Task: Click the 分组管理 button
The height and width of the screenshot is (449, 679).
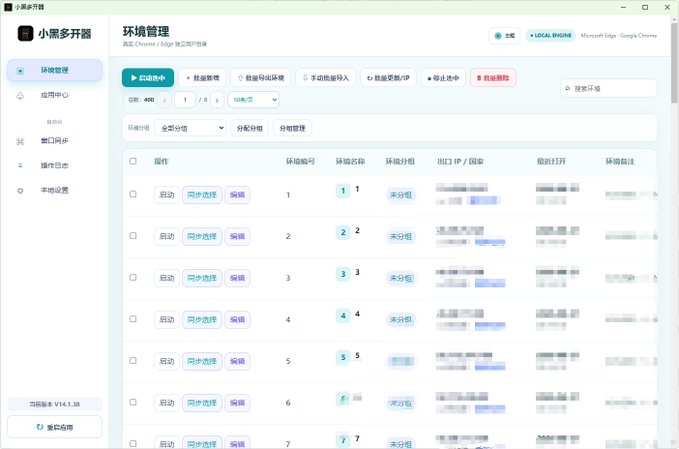Action: tap(292, 128)
